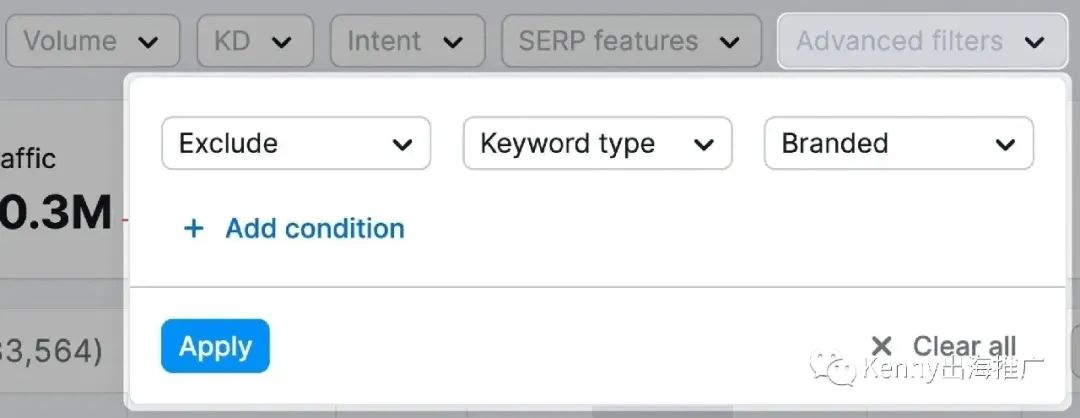Screen dimensions: 1080x418
Task: Apply the advanced filter
Action: [x=216, y=346]
